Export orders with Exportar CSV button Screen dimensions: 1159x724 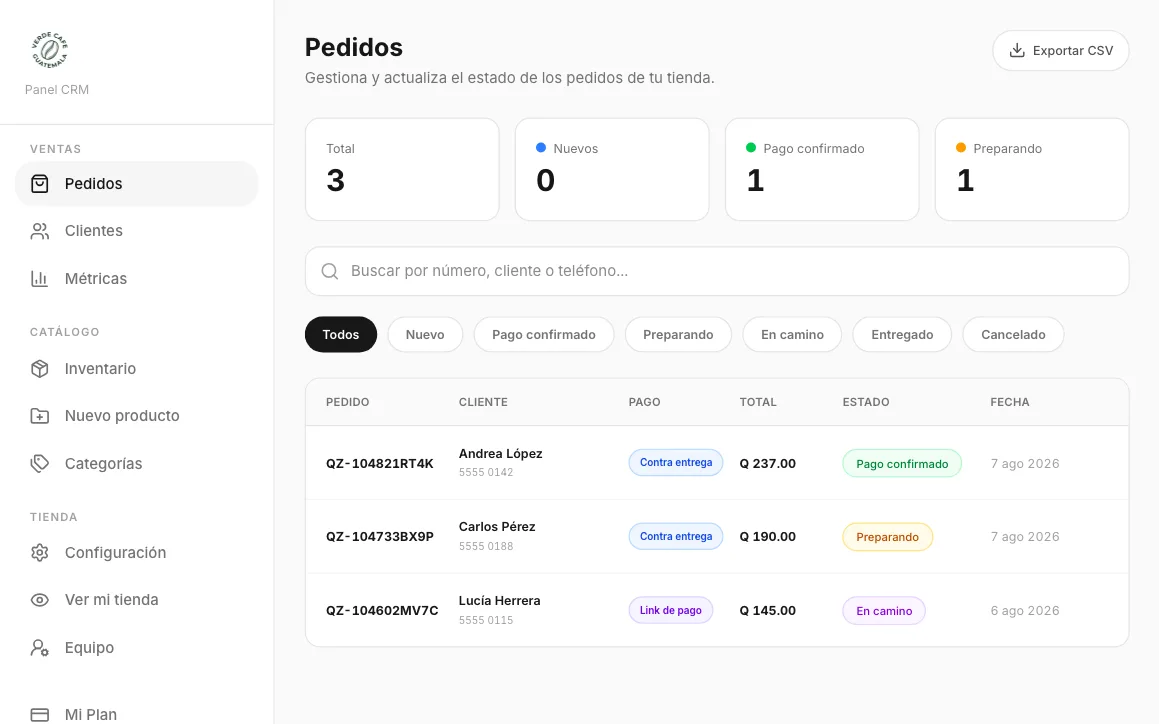[1061, 50]
